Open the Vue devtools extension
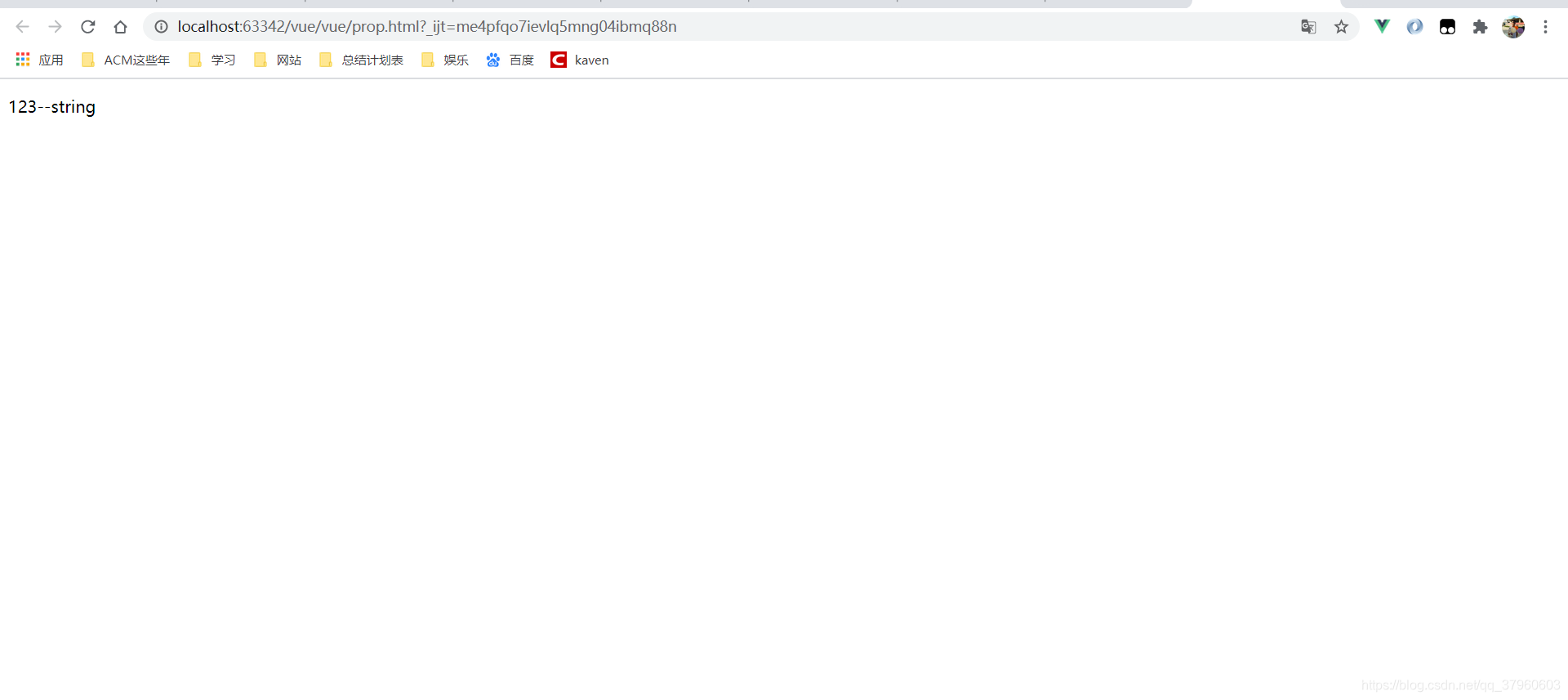Image resolution: width=1568 pixels, height=700 pixels. (x=1382, y=27)
